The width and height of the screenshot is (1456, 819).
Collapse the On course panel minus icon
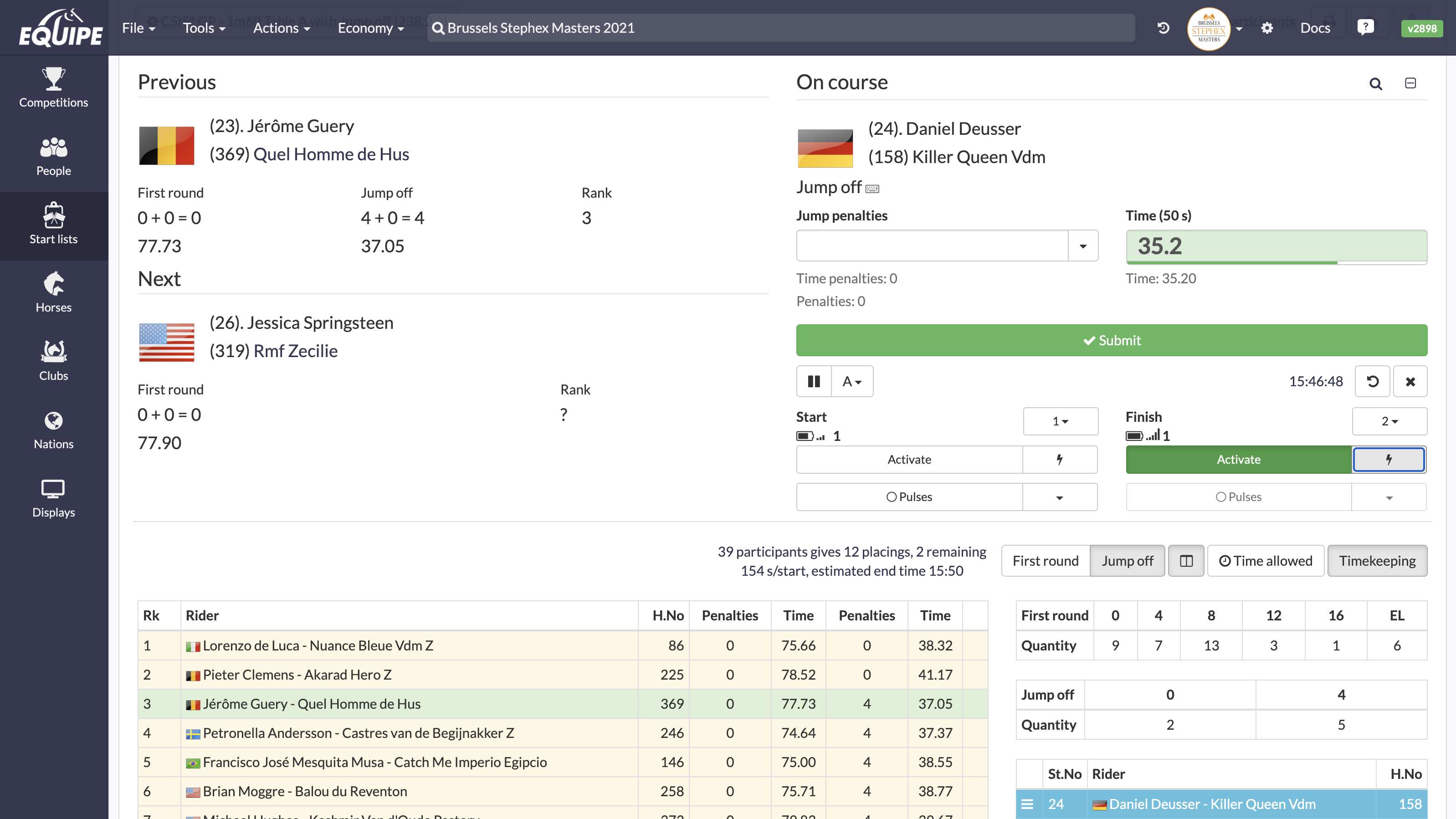click(1410, 83)
